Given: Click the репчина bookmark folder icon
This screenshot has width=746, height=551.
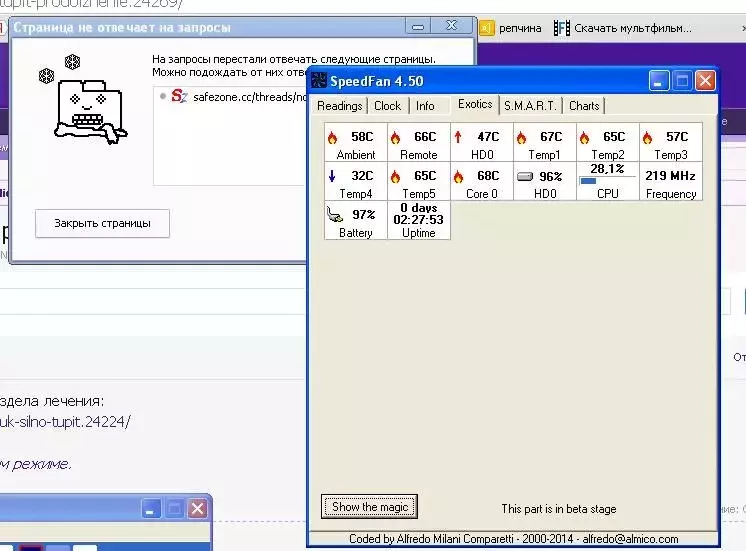Looking at the screenshot, I should tap(487, 28).
